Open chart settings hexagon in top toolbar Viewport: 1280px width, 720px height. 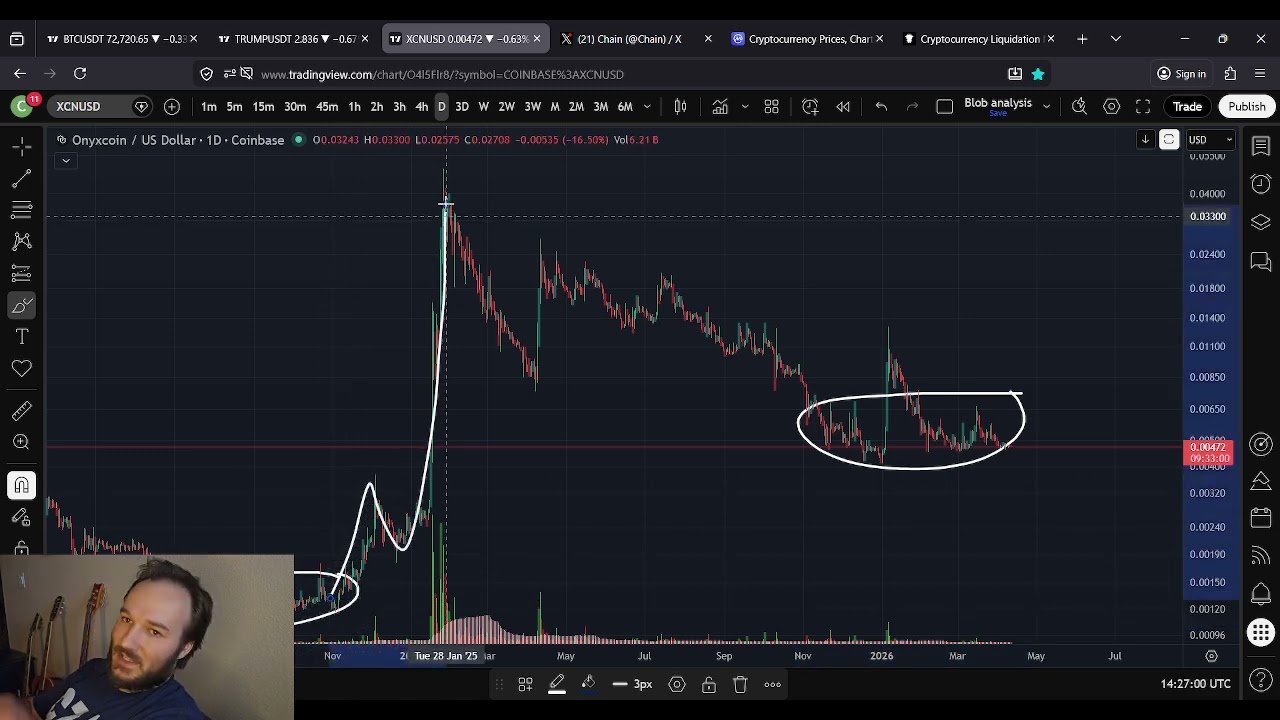click(1111, 107)
